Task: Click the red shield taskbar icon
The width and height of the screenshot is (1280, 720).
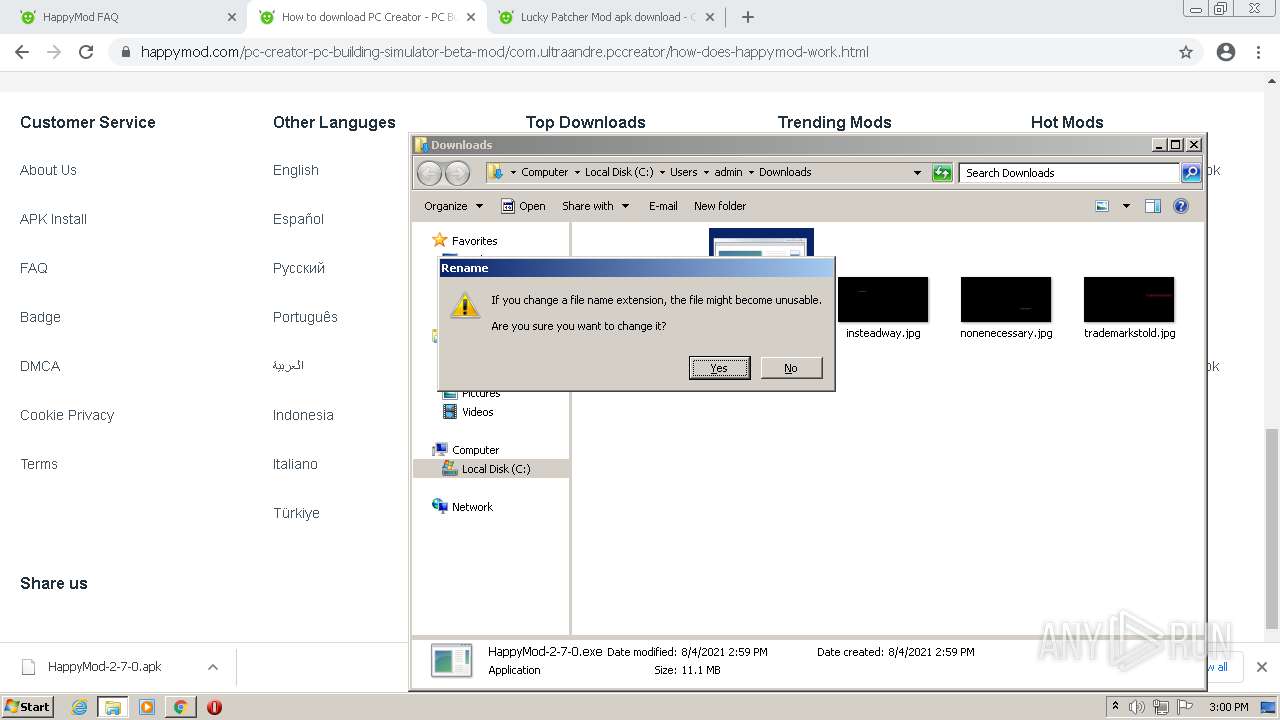Action: coord(214,707)
